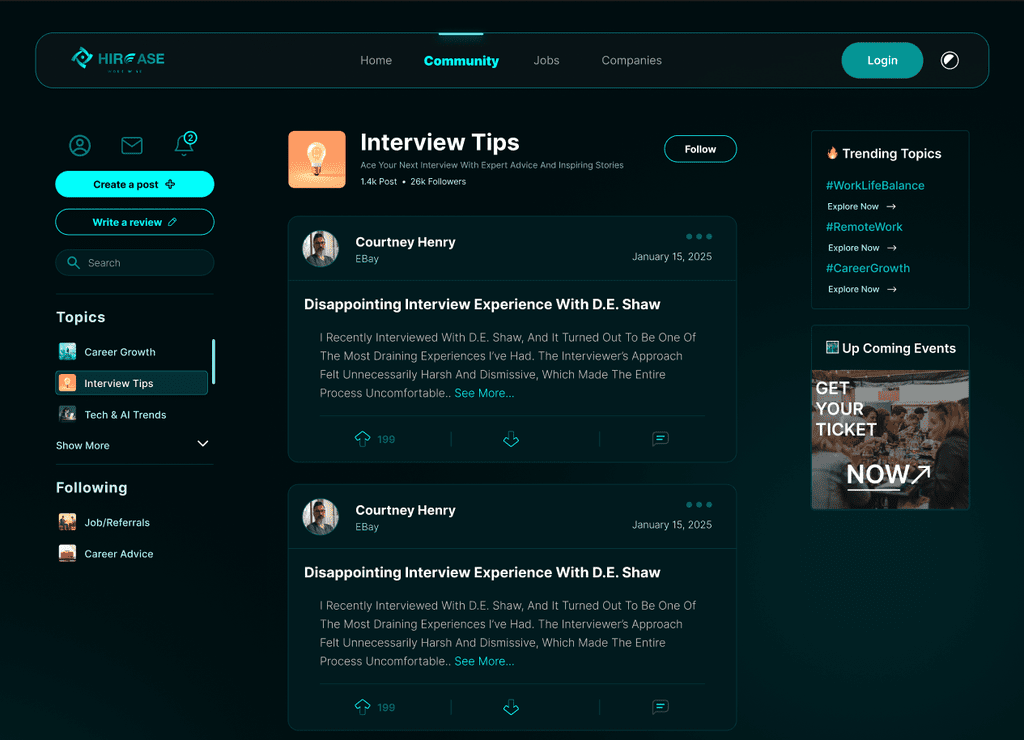Click Courtney Henry avatar on second post
The height and width of the screenshot is (740, 1024).
pyautogui.click(x=321, y=517)
